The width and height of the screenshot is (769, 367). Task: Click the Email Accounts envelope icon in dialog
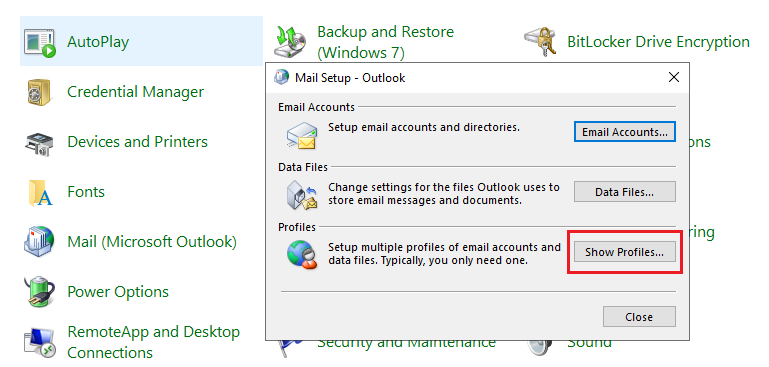(302, 135)
